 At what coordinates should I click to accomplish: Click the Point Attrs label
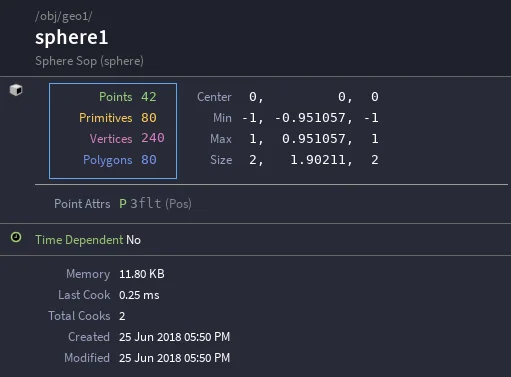[x=82, y=204]
